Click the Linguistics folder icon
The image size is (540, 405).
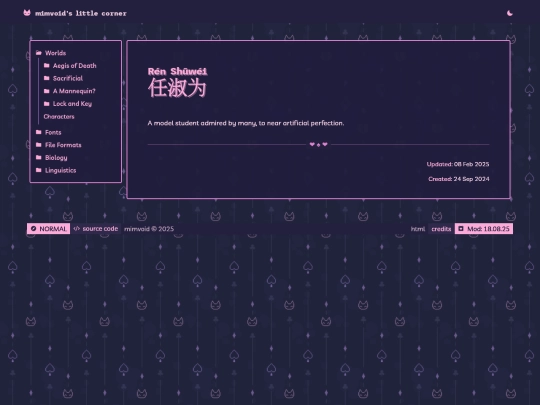(39, 170)
